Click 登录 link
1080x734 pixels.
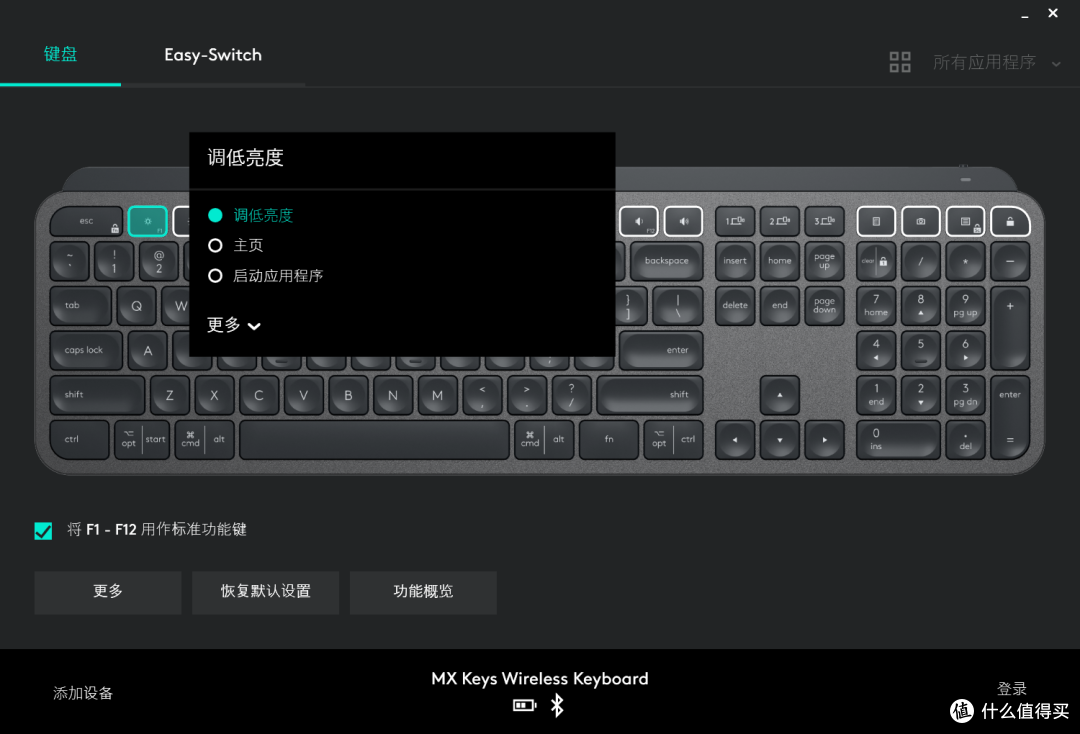point(1011,689)
